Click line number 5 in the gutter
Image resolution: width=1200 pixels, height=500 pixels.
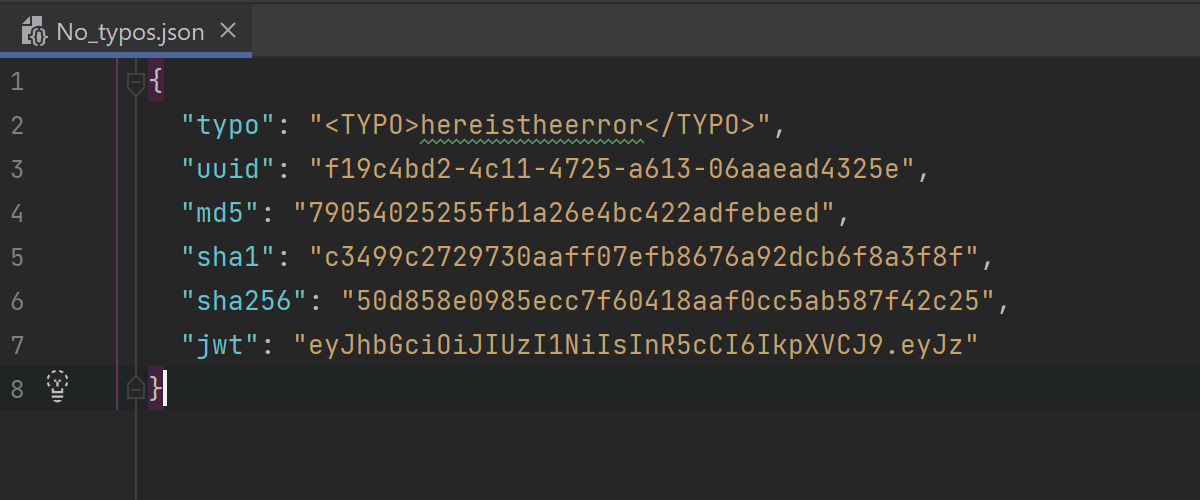16,257
